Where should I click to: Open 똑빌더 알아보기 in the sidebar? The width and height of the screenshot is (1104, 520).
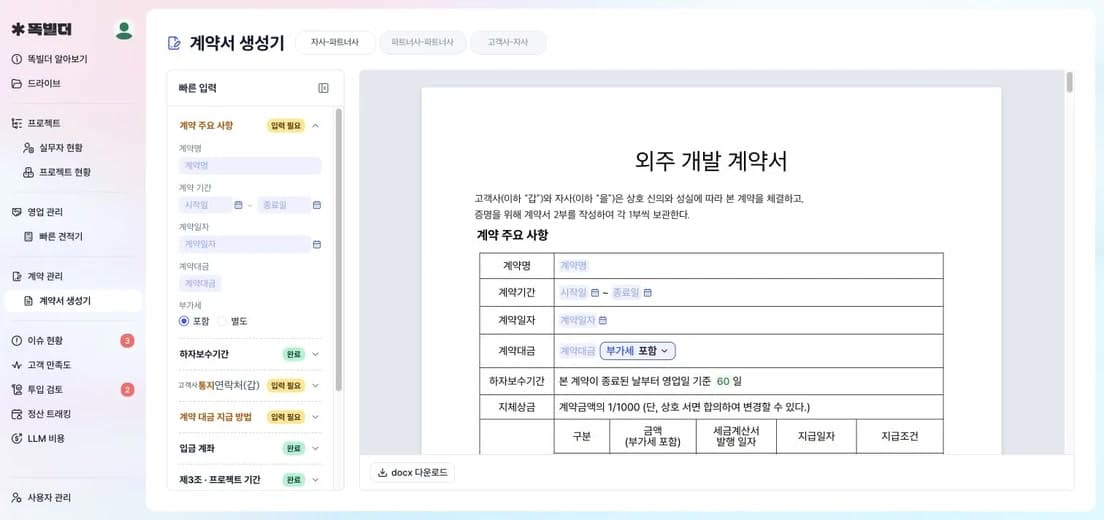[x=49, y=59]
